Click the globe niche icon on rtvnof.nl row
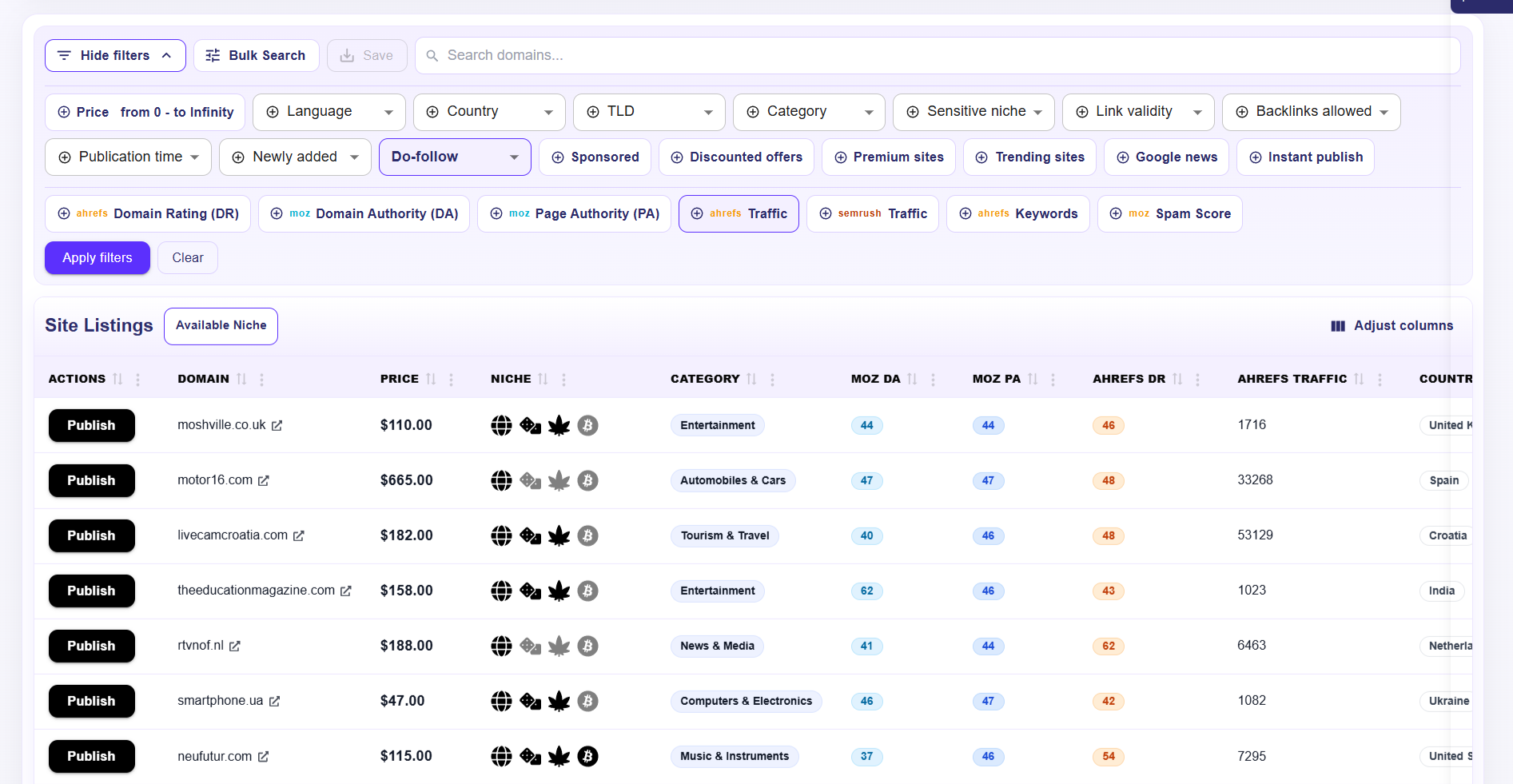 (501, 646)
